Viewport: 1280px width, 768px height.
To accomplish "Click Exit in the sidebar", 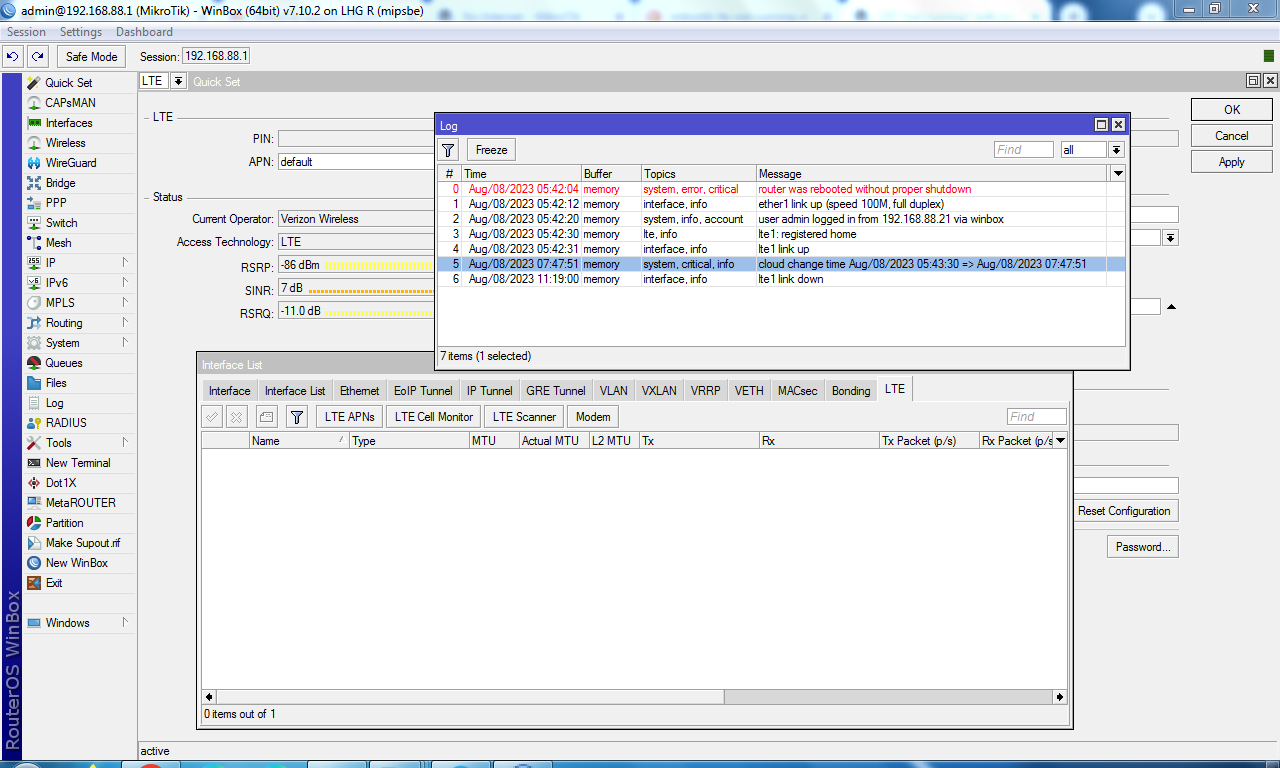I will (x=54, y=583).
